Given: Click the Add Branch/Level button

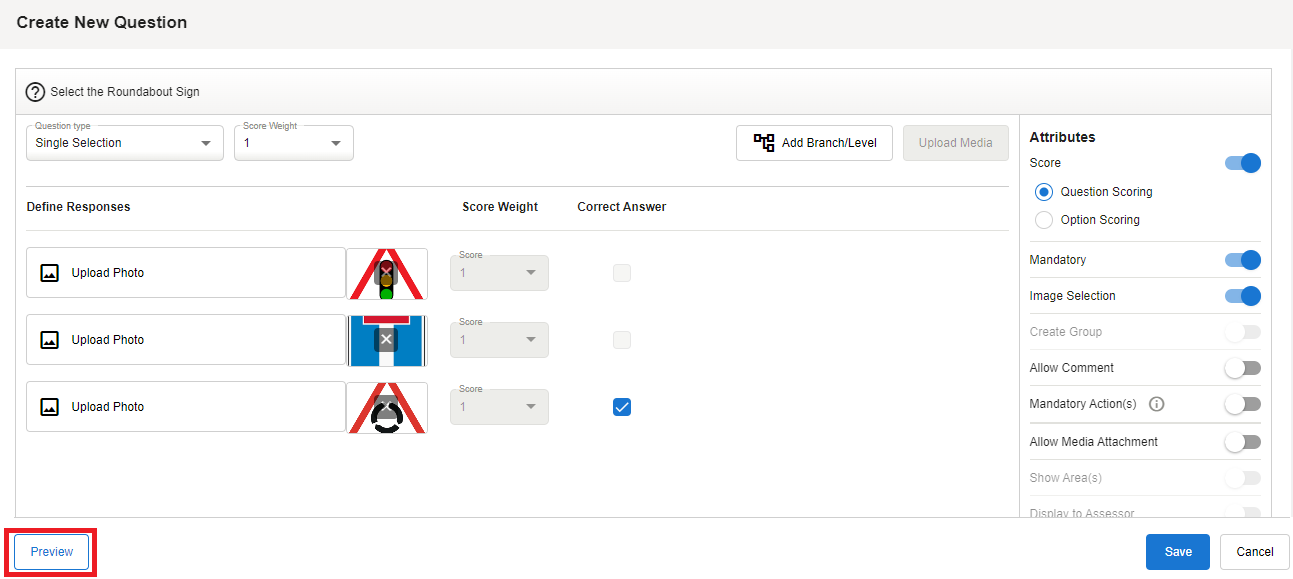Looking at the screenshot, I should 814,143.
